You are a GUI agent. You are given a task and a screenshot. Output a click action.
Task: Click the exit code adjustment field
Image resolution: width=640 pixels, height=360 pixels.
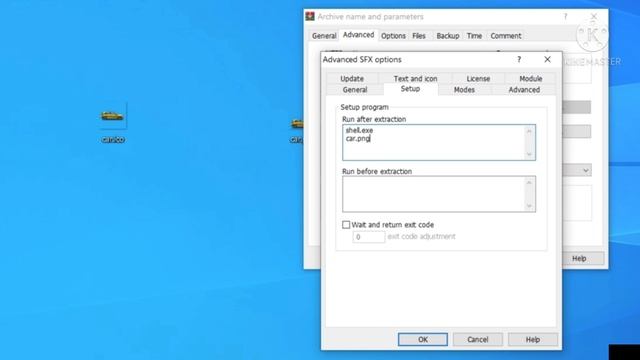369,237
